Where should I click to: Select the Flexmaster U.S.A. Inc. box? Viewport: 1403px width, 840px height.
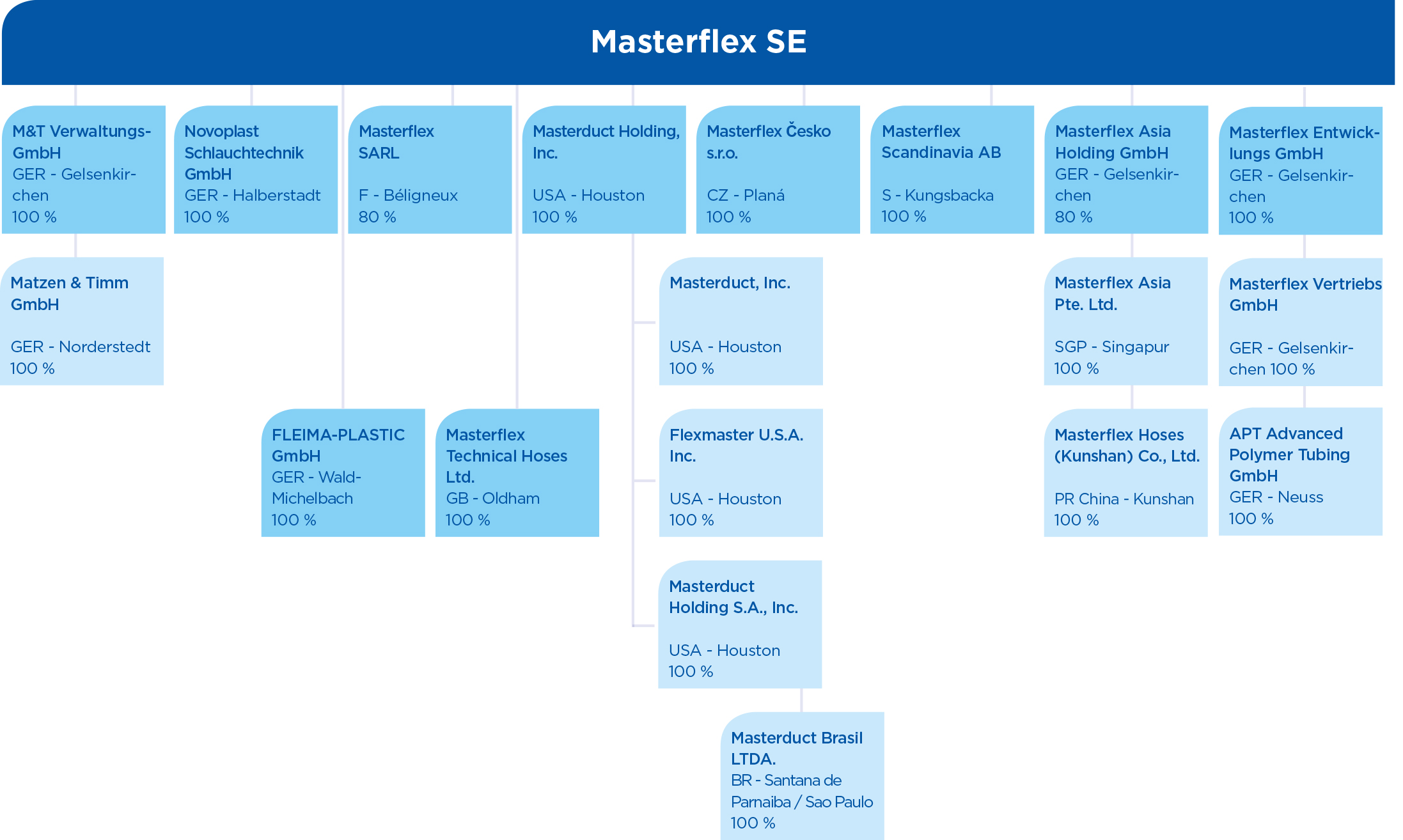[x=741, y=472]
